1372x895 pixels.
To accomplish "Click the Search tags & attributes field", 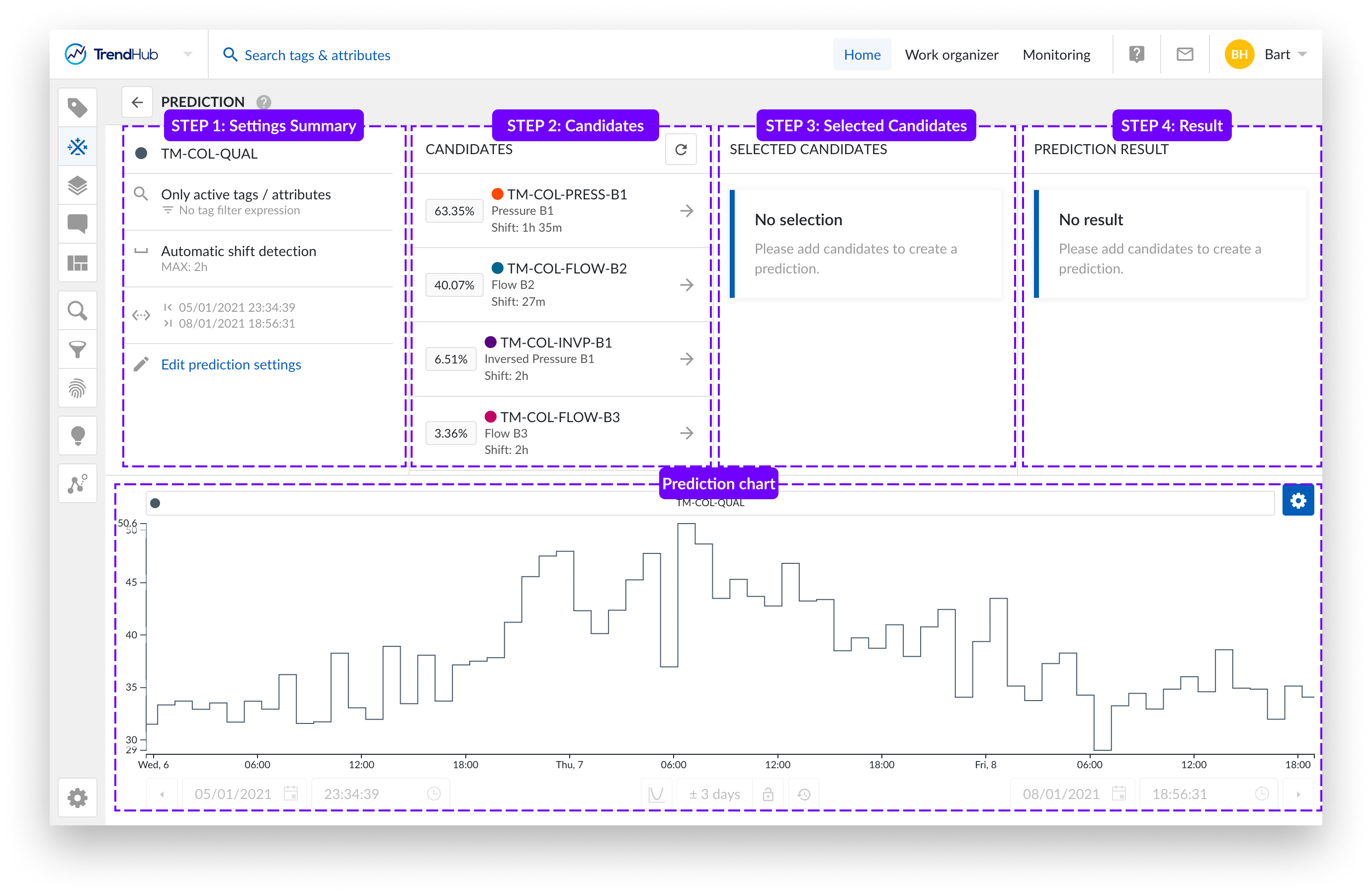I will (x=317, y=55).
